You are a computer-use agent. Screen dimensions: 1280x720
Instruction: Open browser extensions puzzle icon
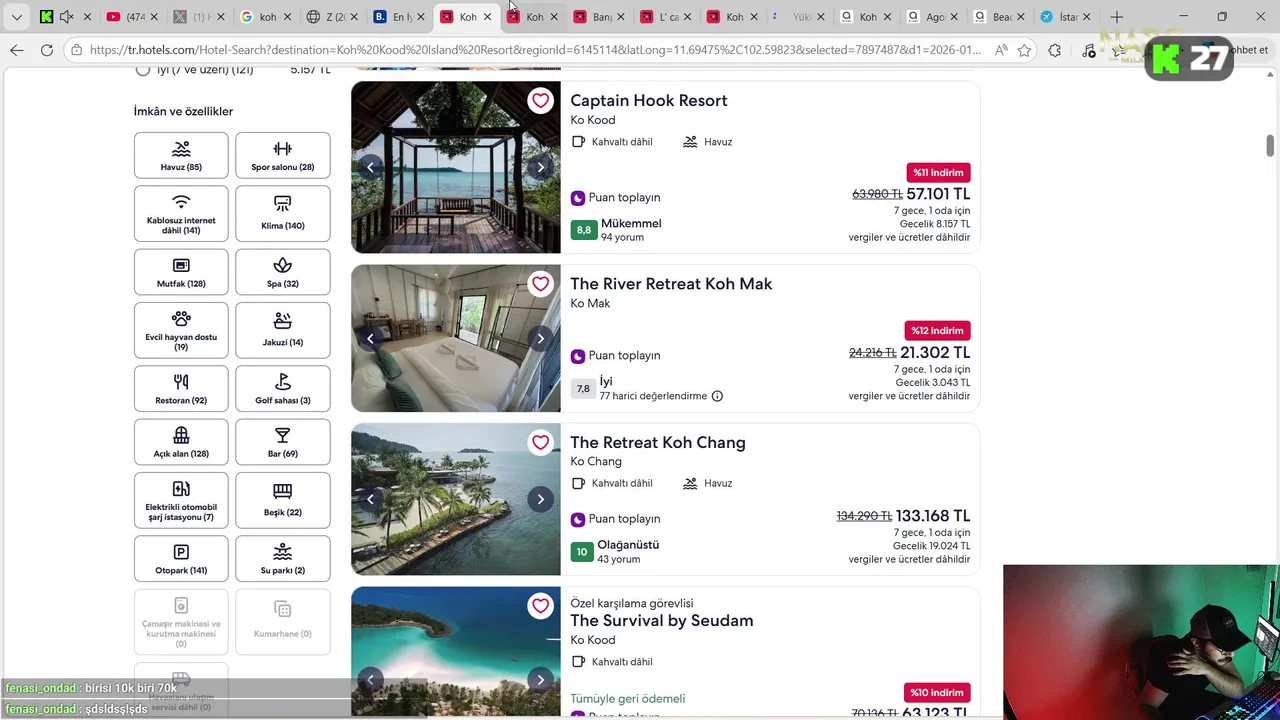(x=1054, y=50)
